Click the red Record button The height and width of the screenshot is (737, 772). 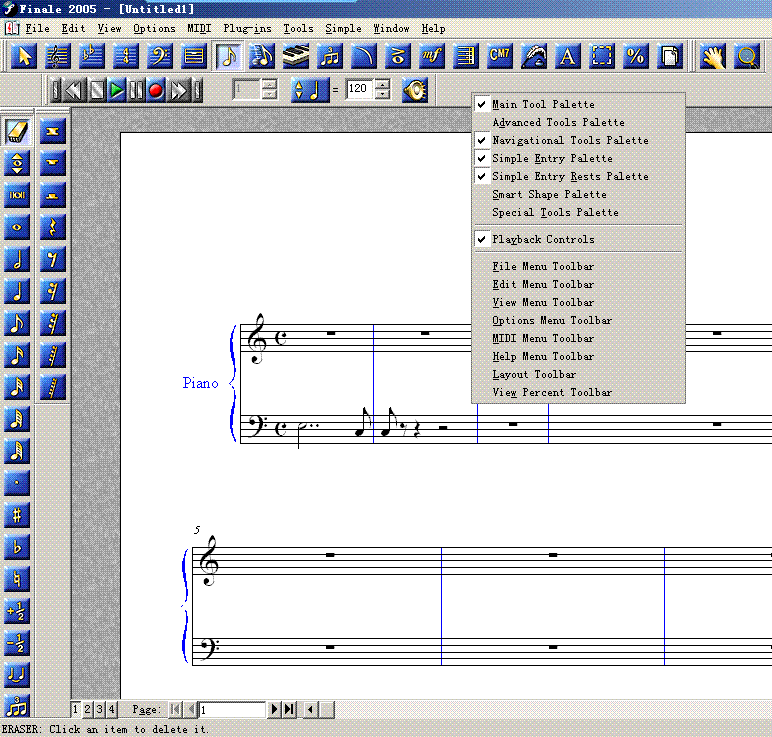[x=156, y=91]
